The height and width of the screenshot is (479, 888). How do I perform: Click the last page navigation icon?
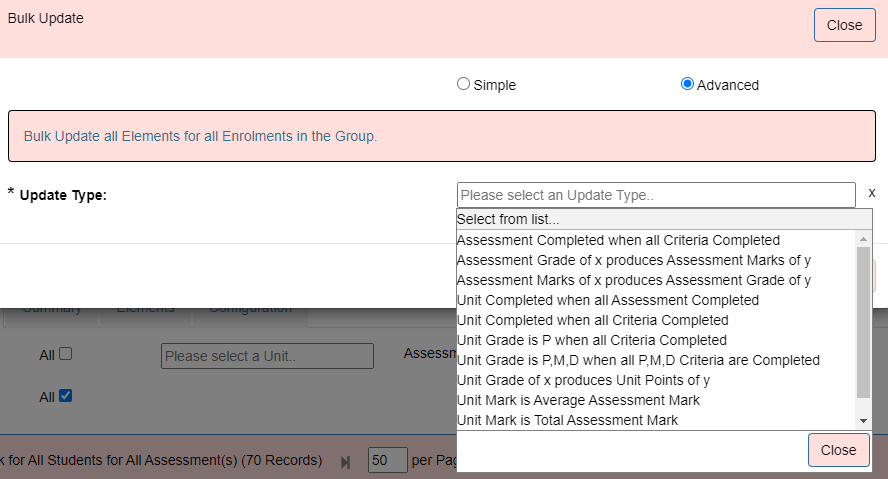click(x=346, y=461)
